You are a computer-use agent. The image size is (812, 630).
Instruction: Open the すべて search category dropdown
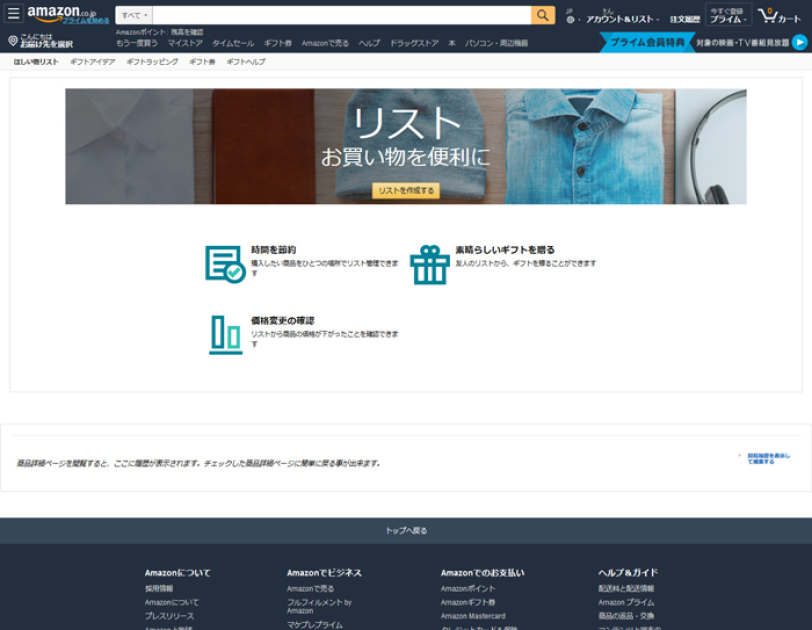tap(134, 16)
